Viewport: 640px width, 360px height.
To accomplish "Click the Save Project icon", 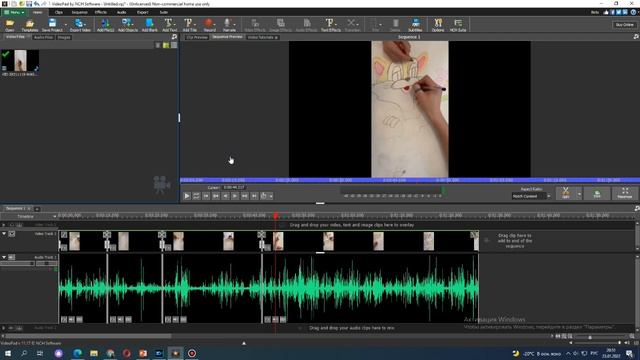I will 52,24.
